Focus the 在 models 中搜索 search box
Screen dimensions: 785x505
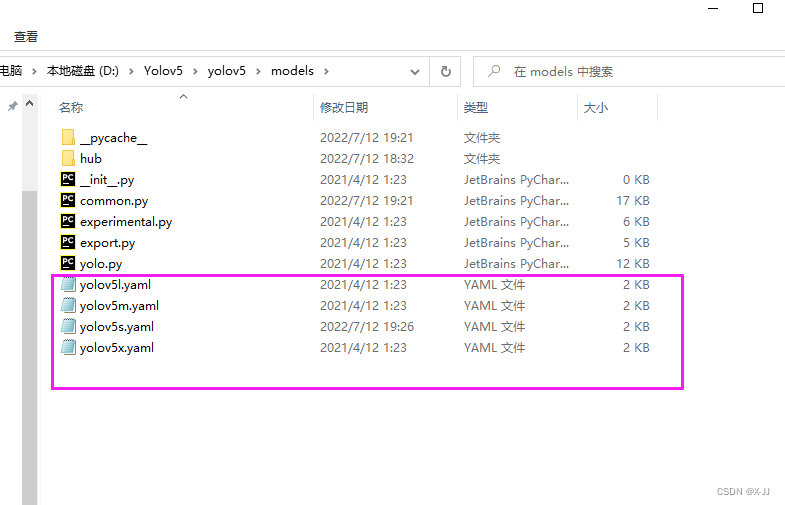[x=629, y=72]
